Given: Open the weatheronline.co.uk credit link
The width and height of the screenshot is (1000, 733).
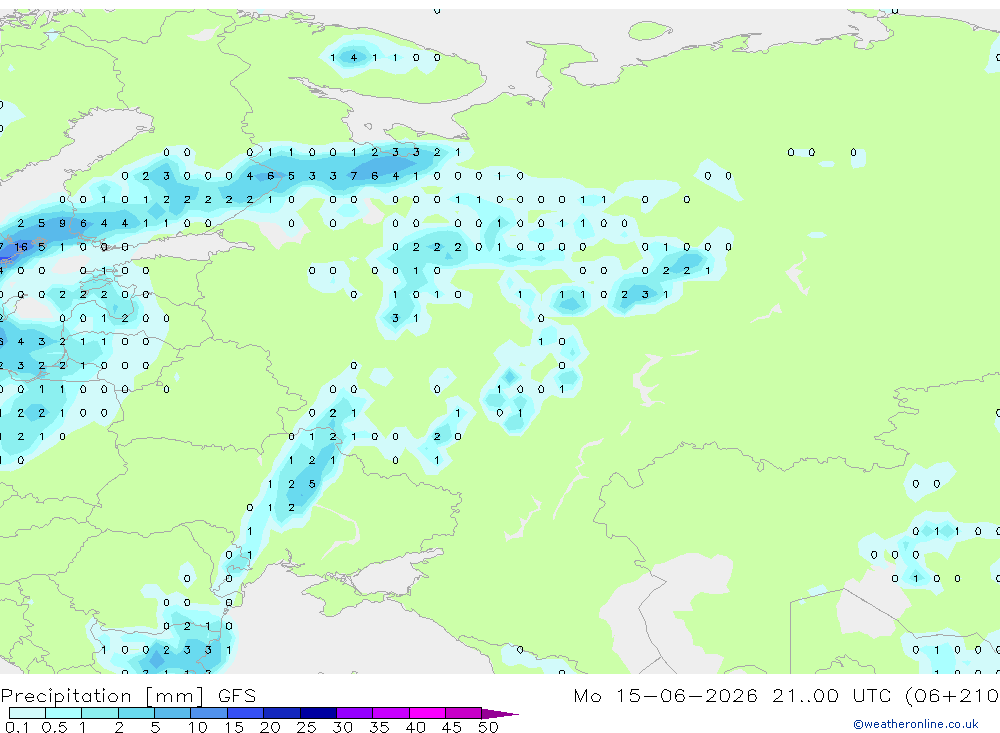Looking at the screenshot, I should click(x=916, y=724).
